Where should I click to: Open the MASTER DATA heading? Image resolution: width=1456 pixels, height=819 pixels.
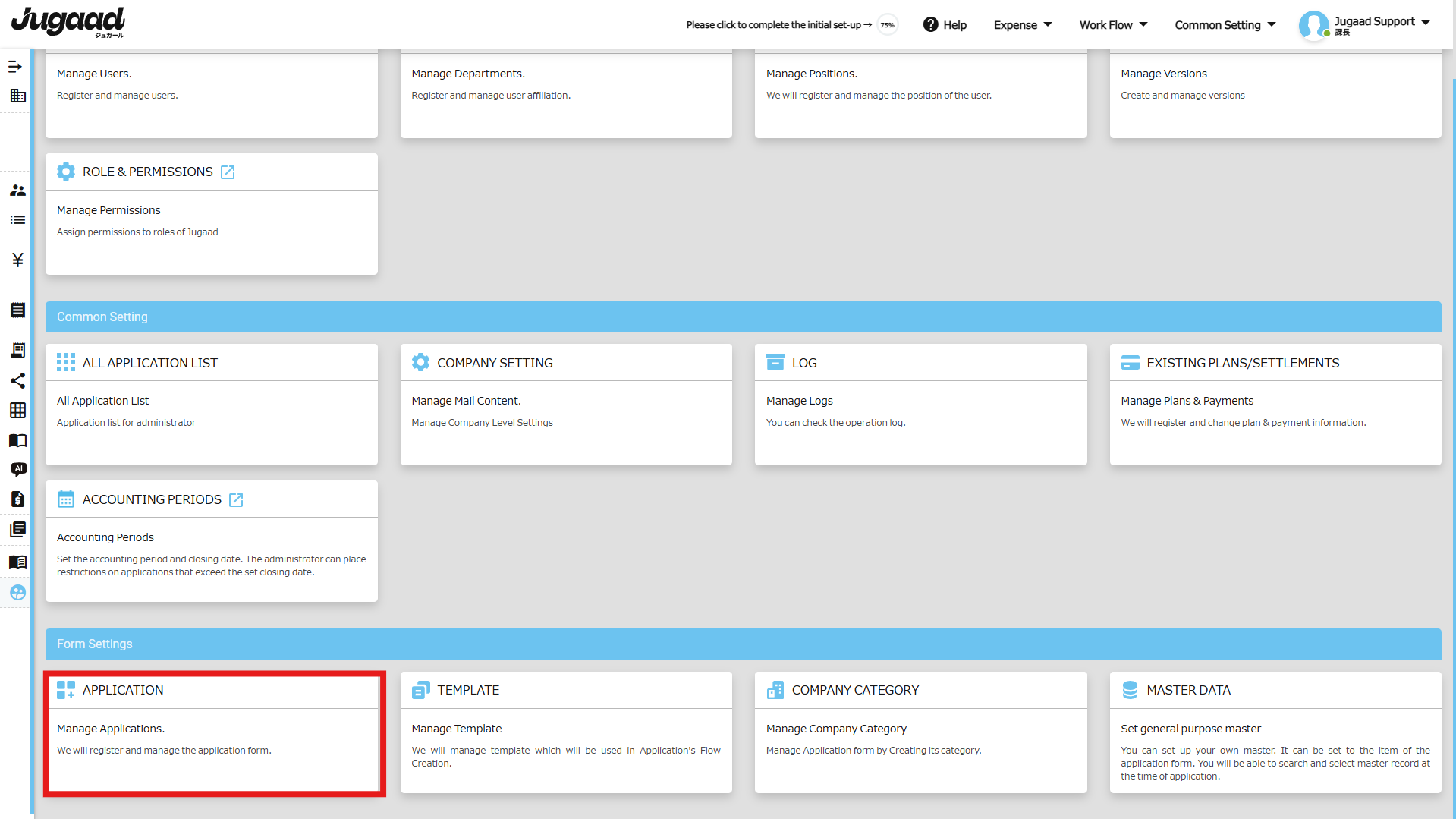(x=1188, y=690)
